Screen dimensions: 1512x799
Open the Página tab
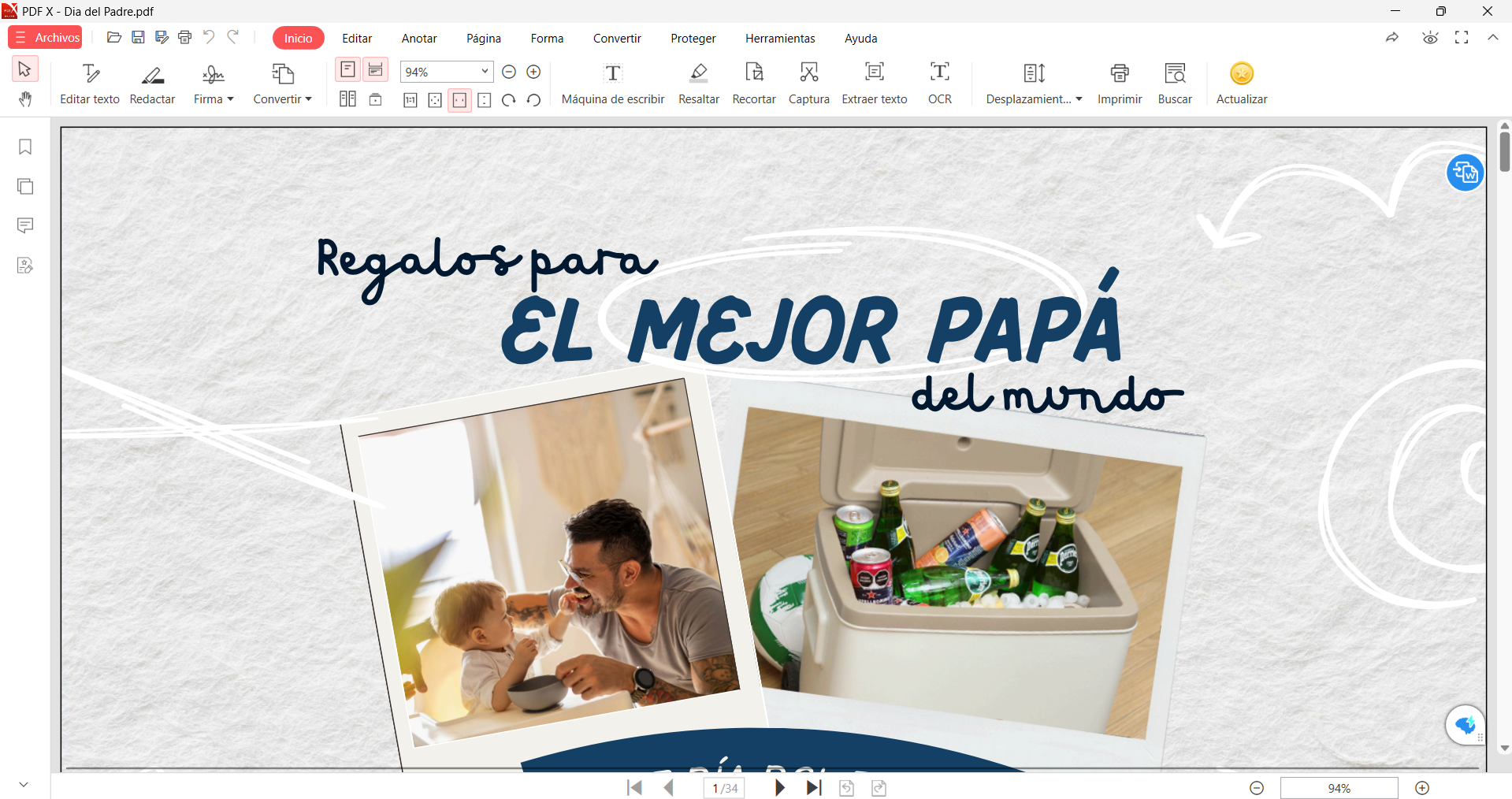click(x=484, y=38)
